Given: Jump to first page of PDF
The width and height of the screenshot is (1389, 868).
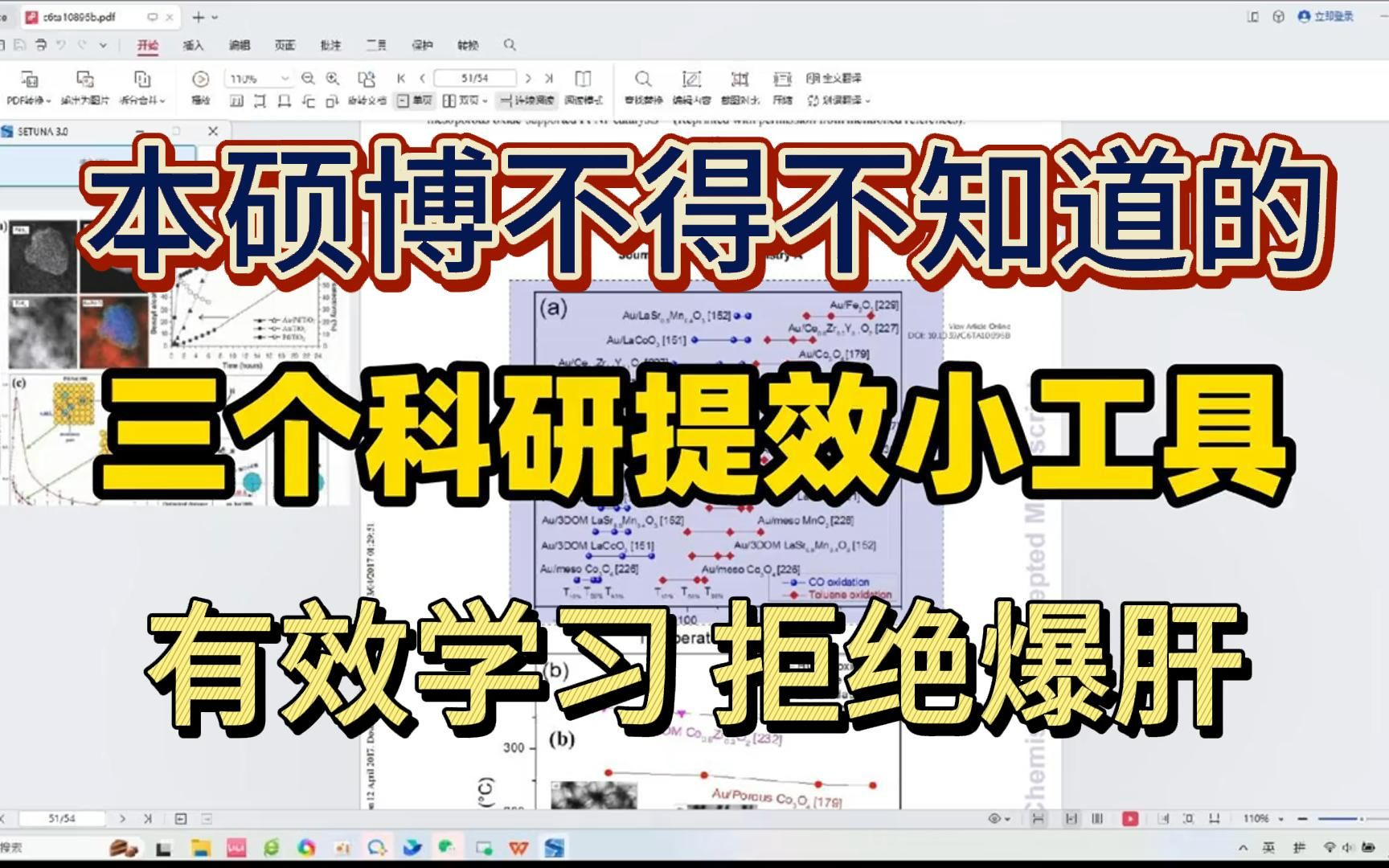Looking at the screenshot, I should 401,78.
